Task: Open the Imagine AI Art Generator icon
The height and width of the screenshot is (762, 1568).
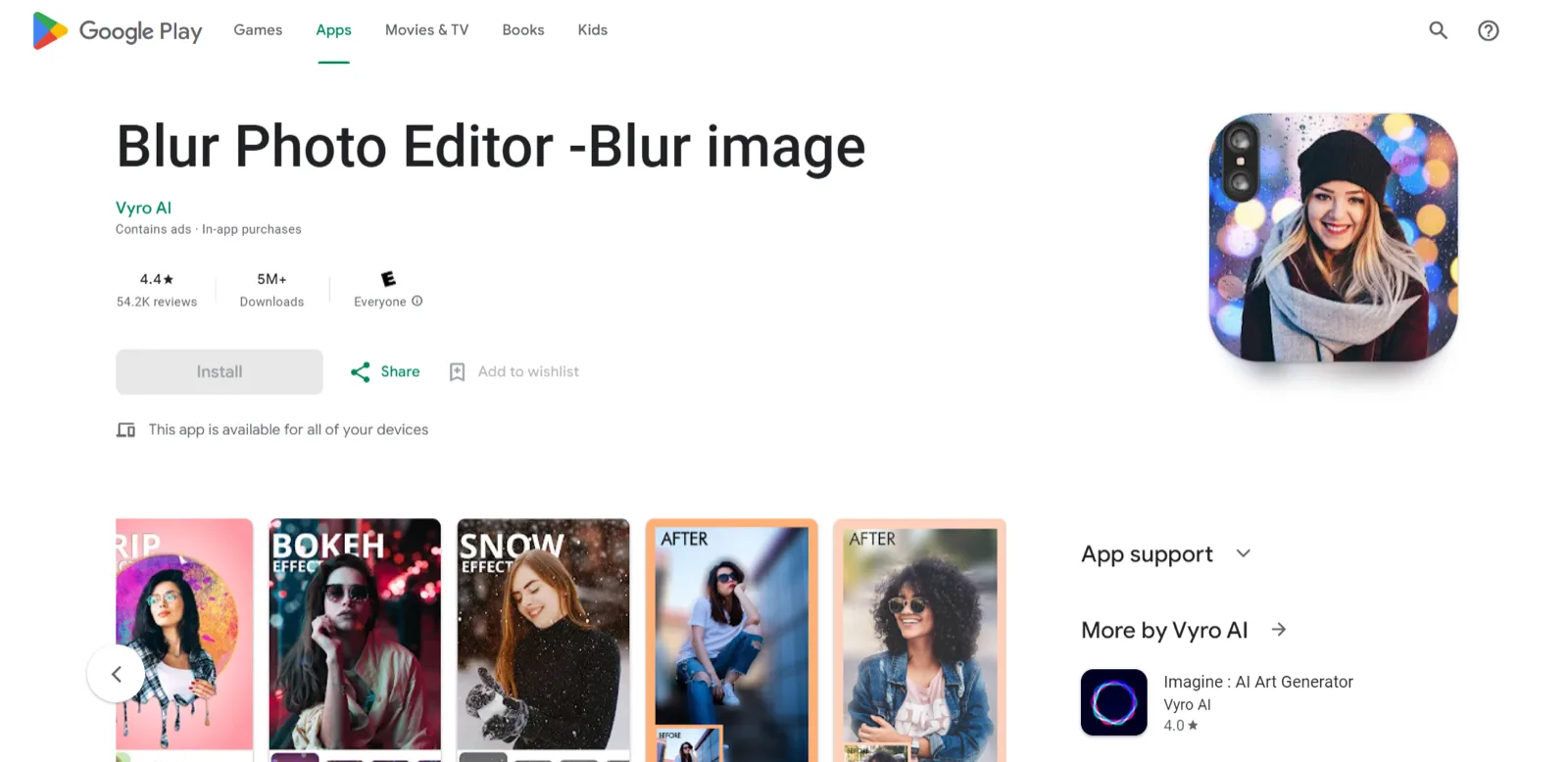Action: 1113,702
